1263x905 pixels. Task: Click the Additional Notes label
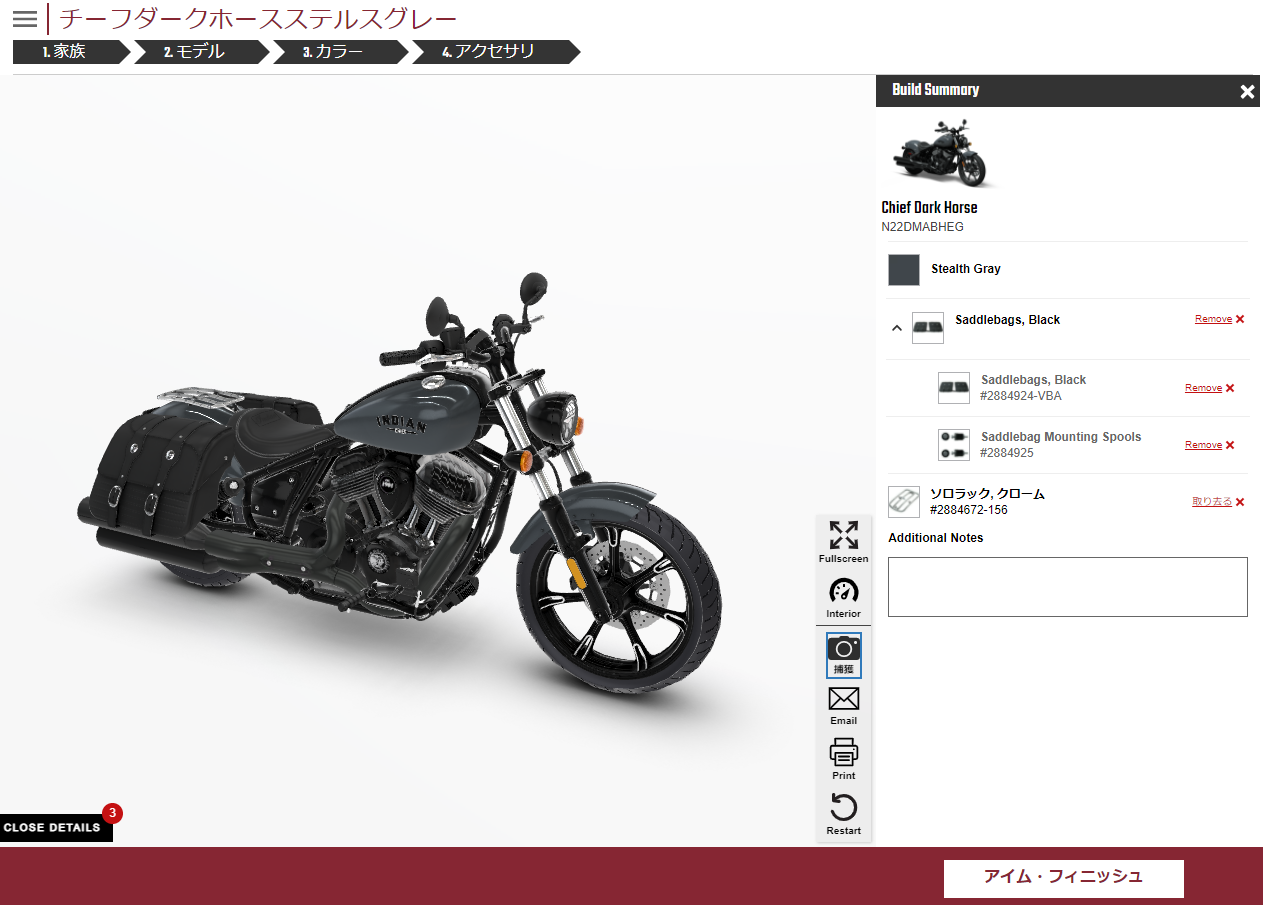[936, 538]
